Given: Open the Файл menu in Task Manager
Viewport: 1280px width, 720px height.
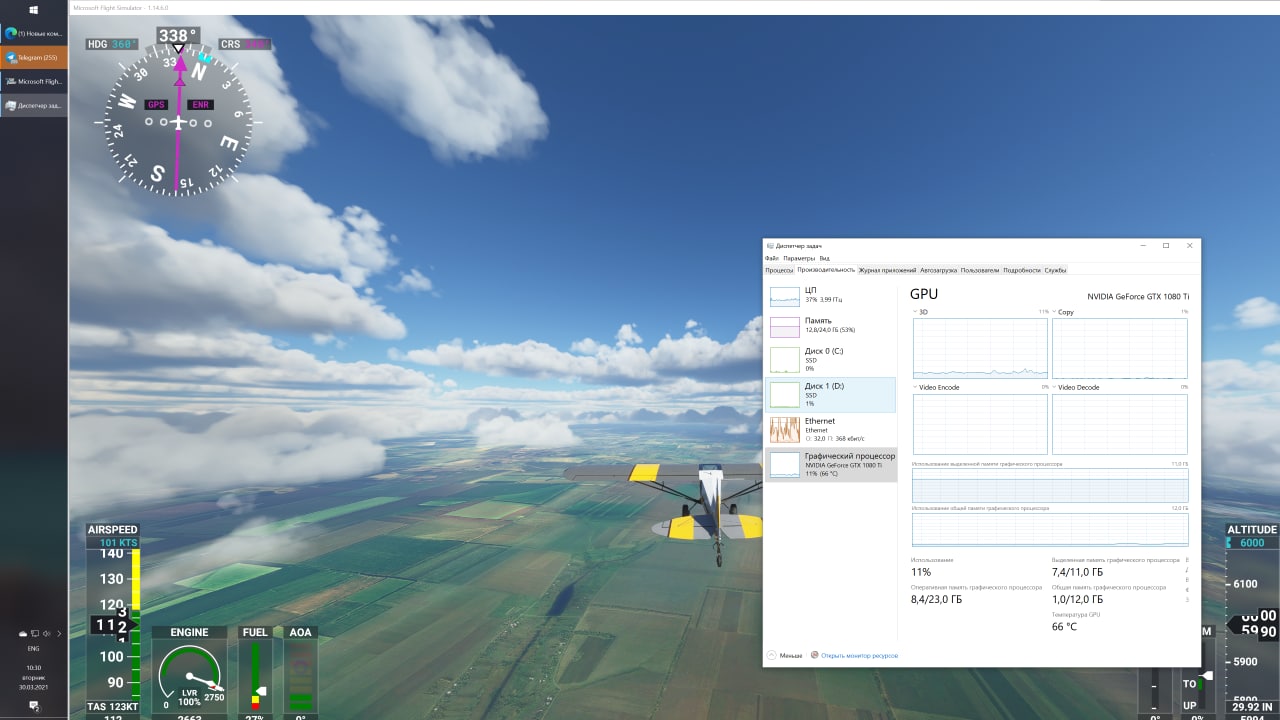Looking at the screenshot, I should tap(772, 258).
